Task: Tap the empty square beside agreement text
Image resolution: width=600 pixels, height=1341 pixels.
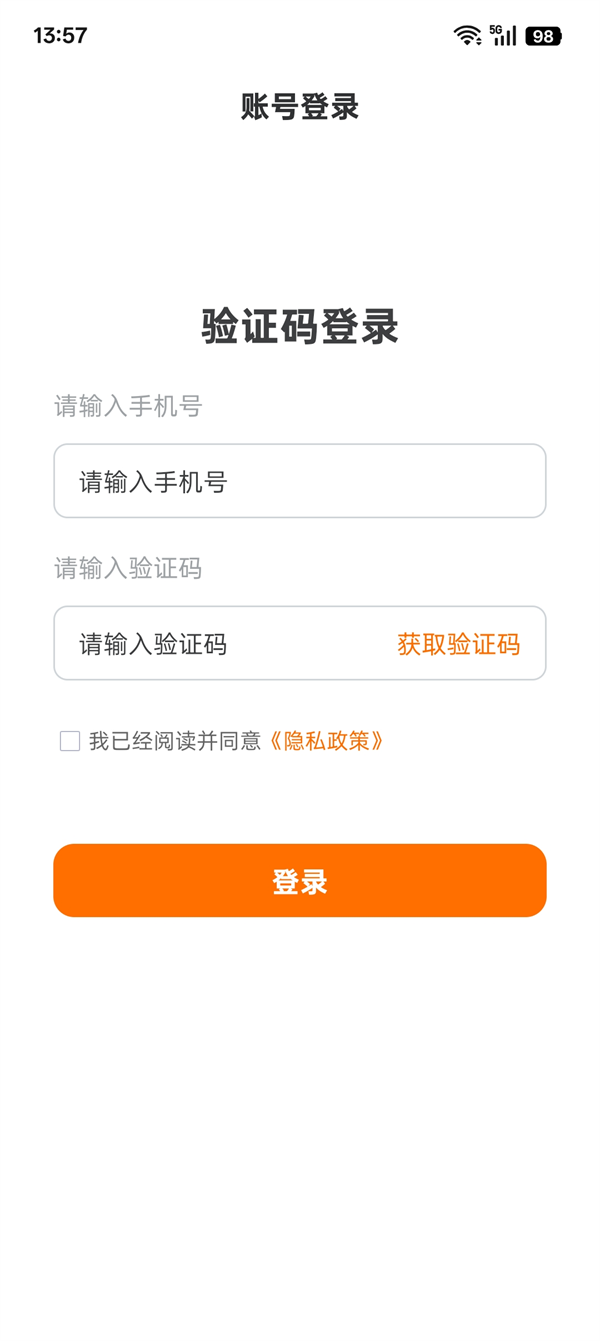Action: [x=70, y=741]
